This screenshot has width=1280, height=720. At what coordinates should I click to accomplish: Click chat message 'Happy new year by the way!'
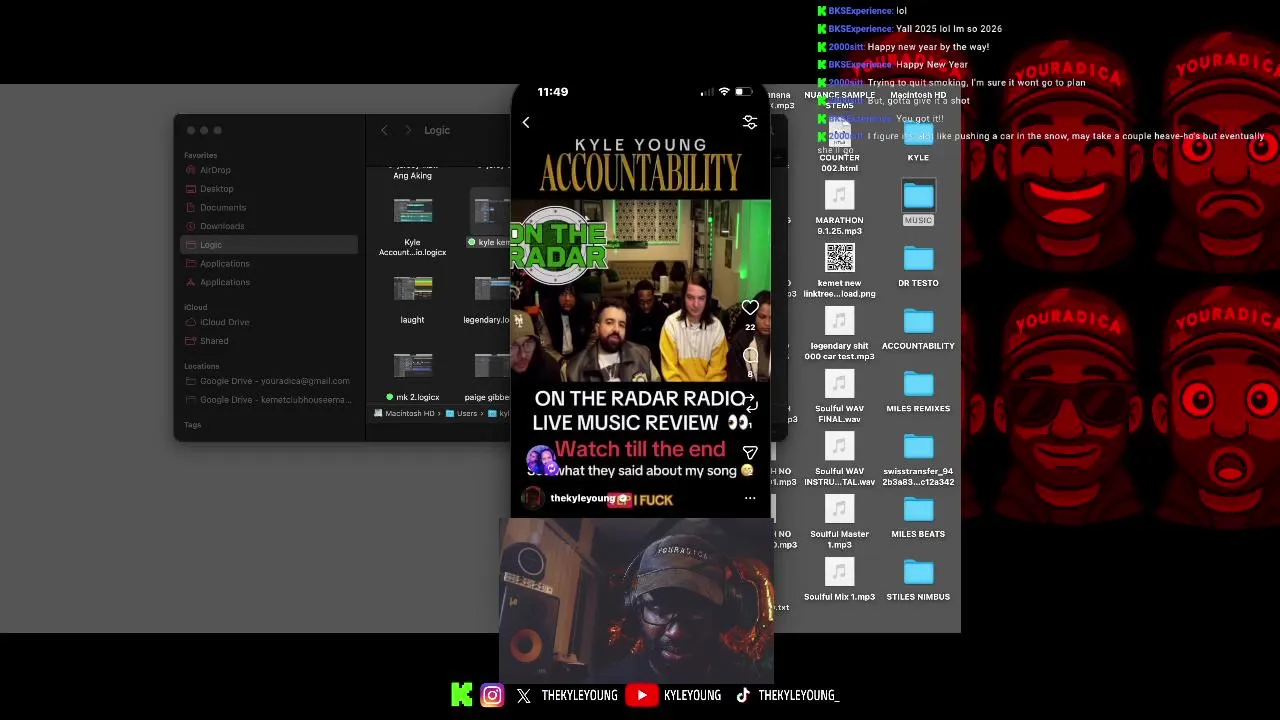pyautogui.click(x=928, y=47)
